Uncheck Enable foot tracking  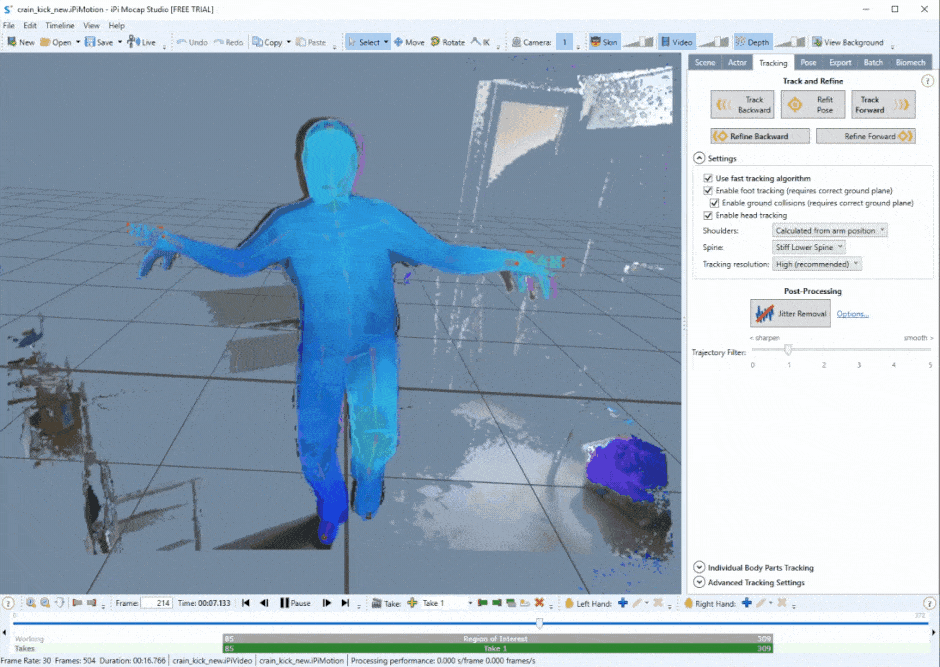tap(708, 191)
